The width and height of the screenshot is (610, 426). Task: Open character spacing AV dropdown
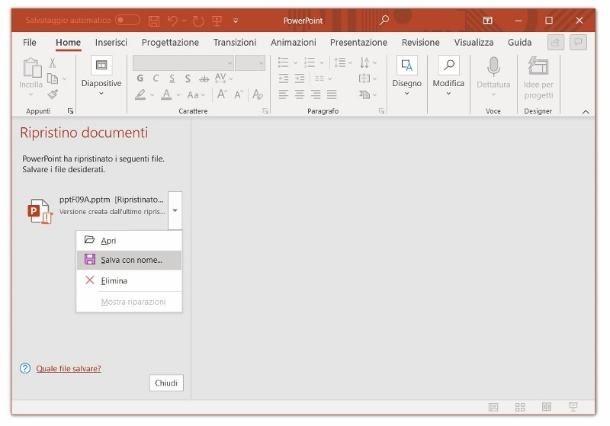[x=223, y=78]
